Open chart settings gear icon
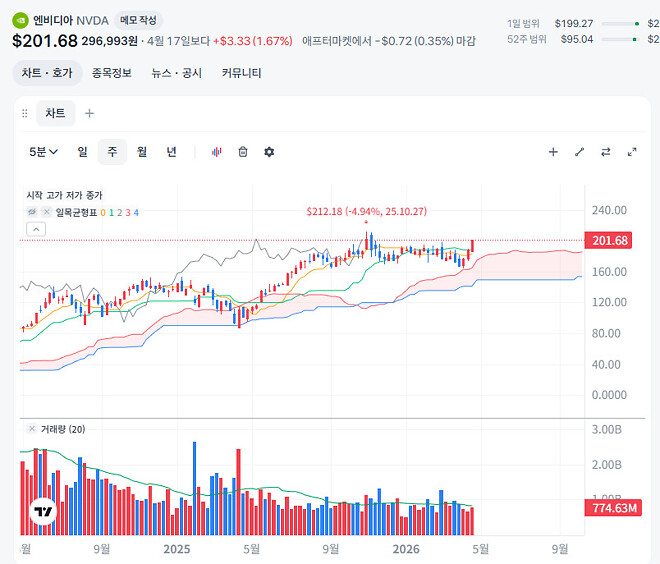Viewport: 660px width, 564px height. click(x=269, y=152)
